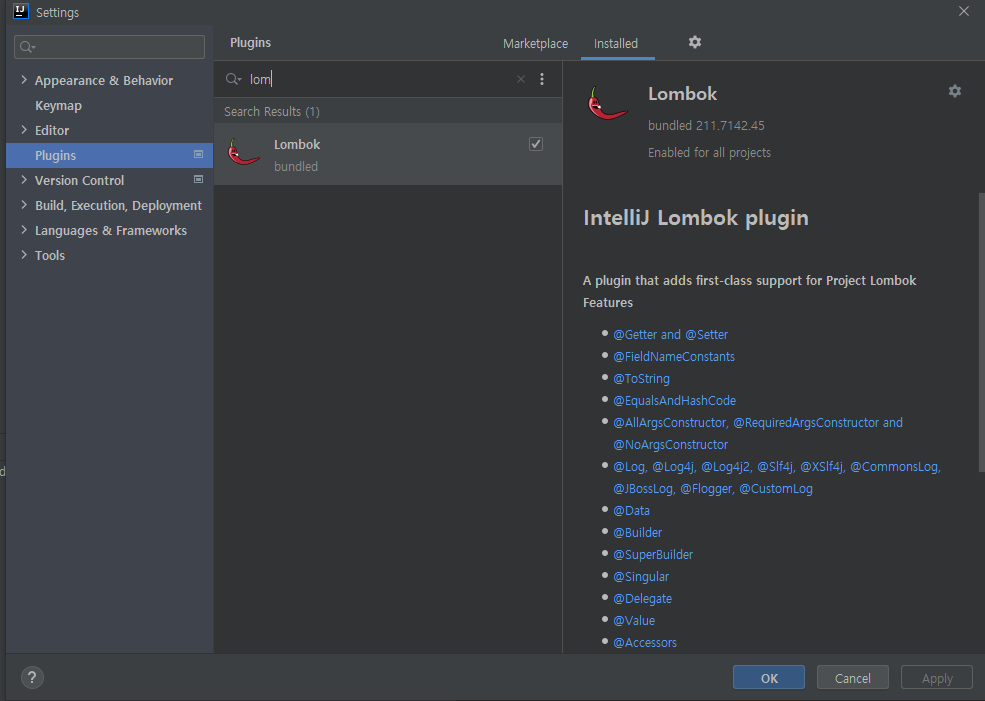985x701 pixels.
Task: Expand Languages & Frameworks group
Action: 24,230
